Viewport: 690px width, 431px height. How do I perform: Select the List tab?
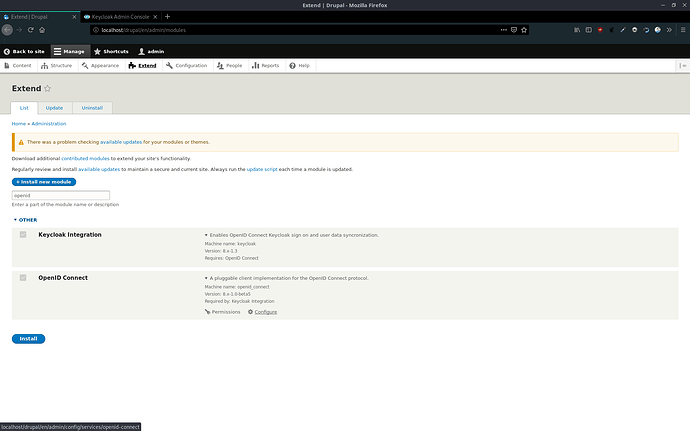(24, 108)
